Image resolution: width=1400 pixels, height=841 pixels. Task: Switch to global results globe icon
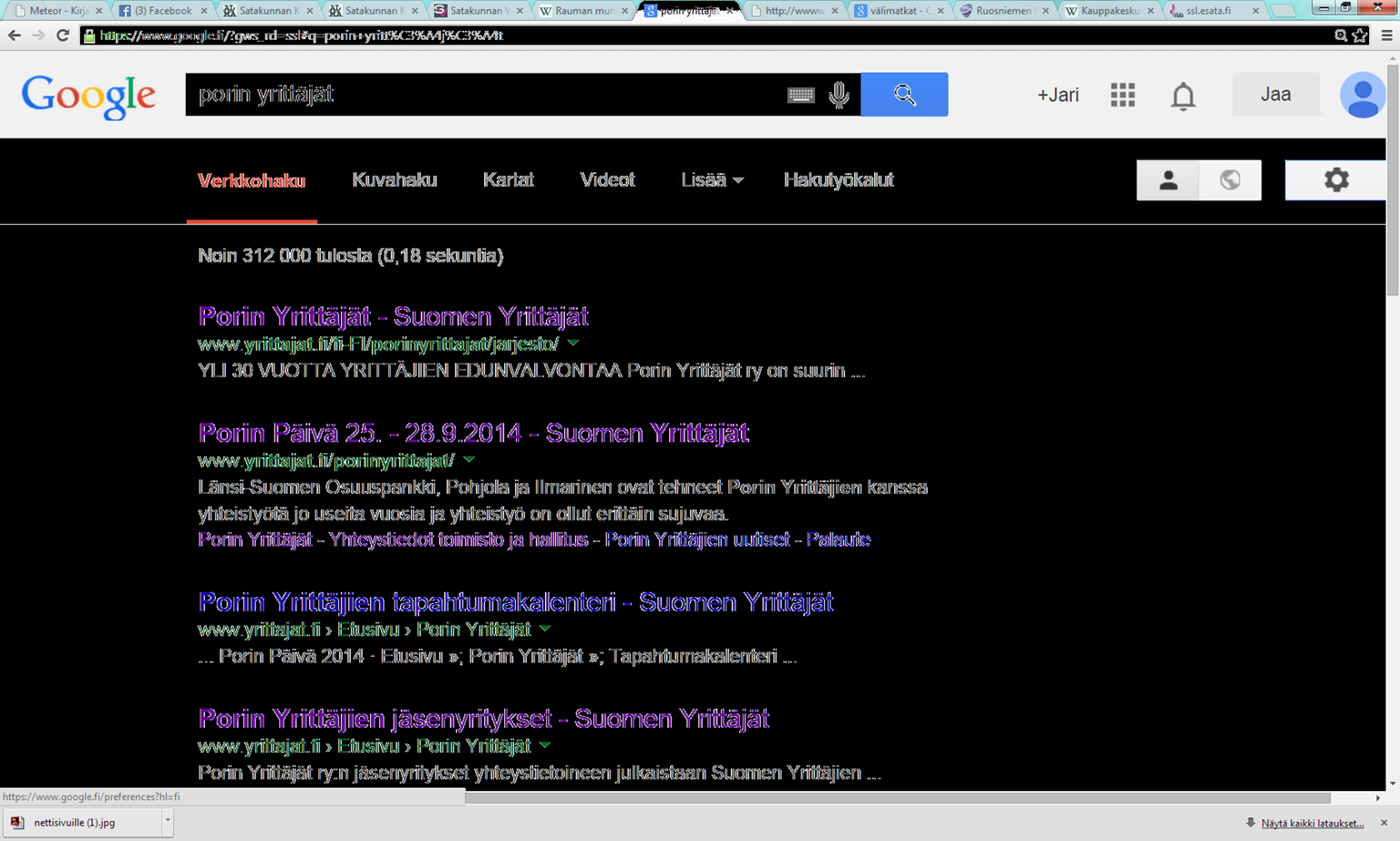click(1230, 179)
